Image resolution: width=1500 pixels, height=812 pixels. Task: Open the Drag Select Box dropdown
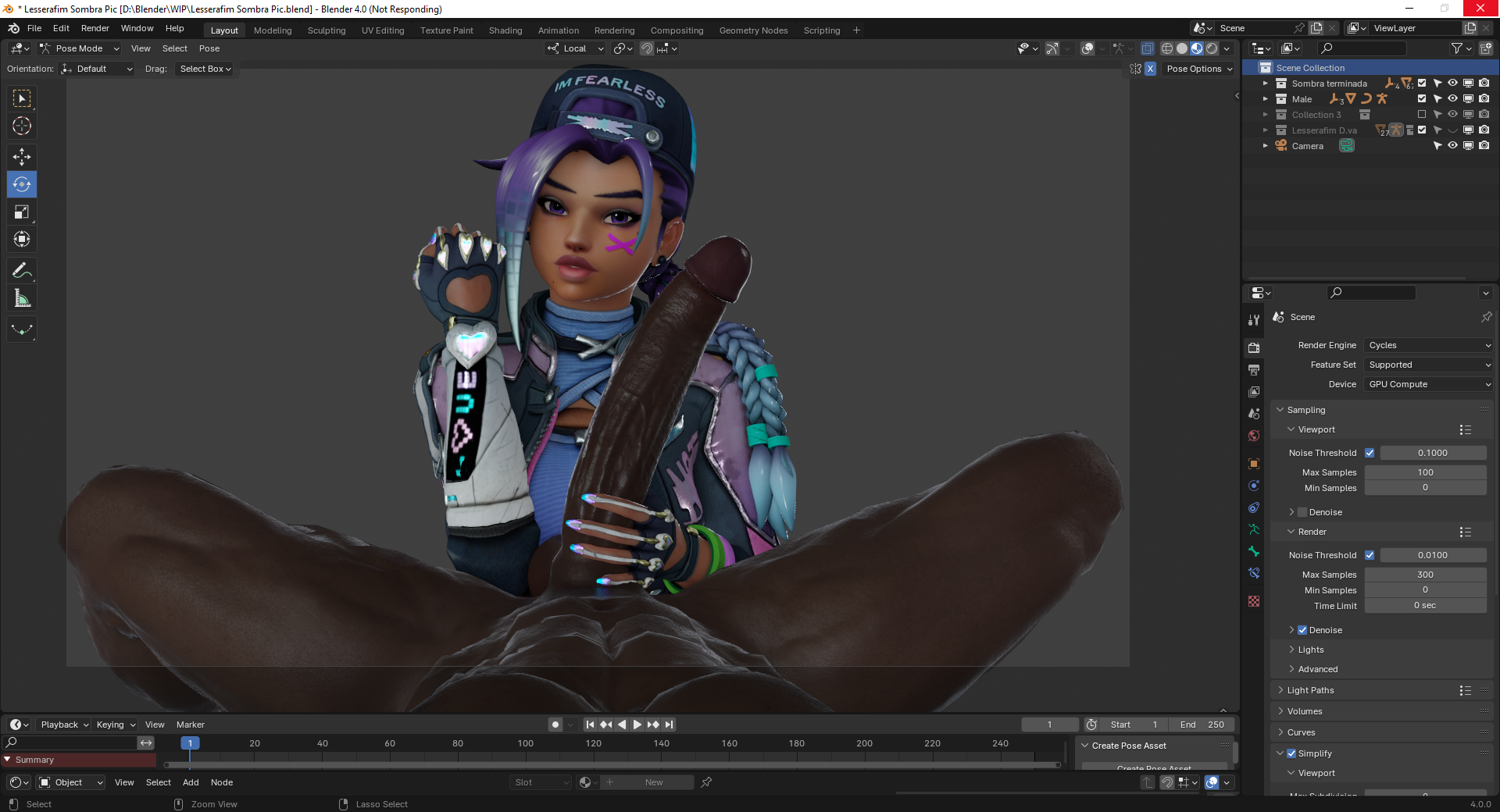tap(205, 69)
